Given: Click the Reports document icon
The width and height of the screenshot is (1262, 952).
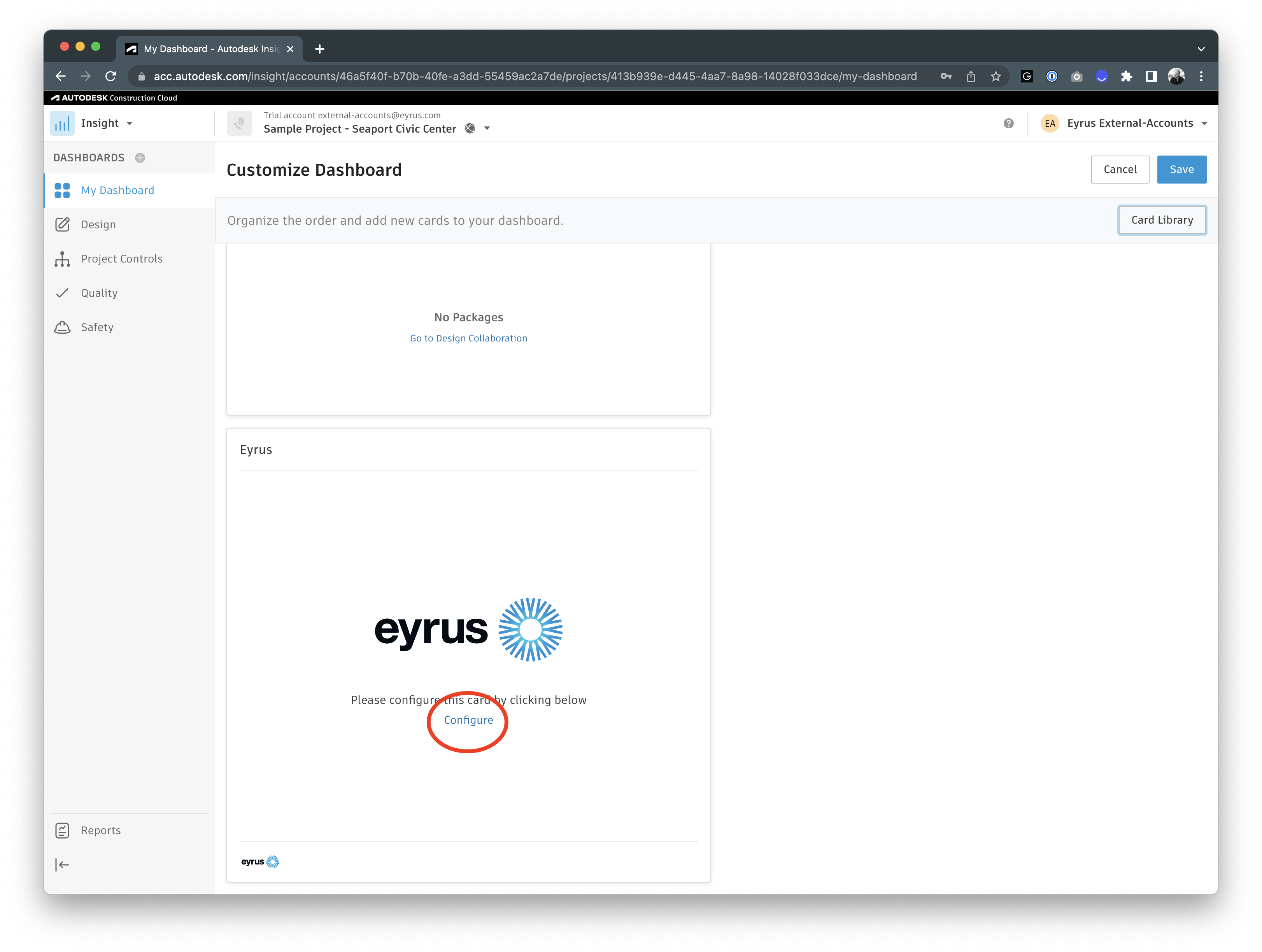Looking at the screenshot, I should coord(62,831).
